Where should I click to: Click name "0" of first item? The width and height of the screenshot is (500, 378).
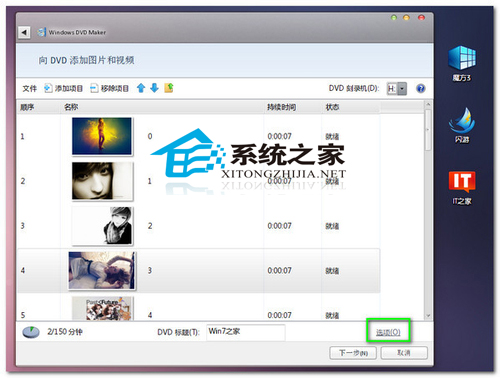pyautogui.click(x=150, y=136)
